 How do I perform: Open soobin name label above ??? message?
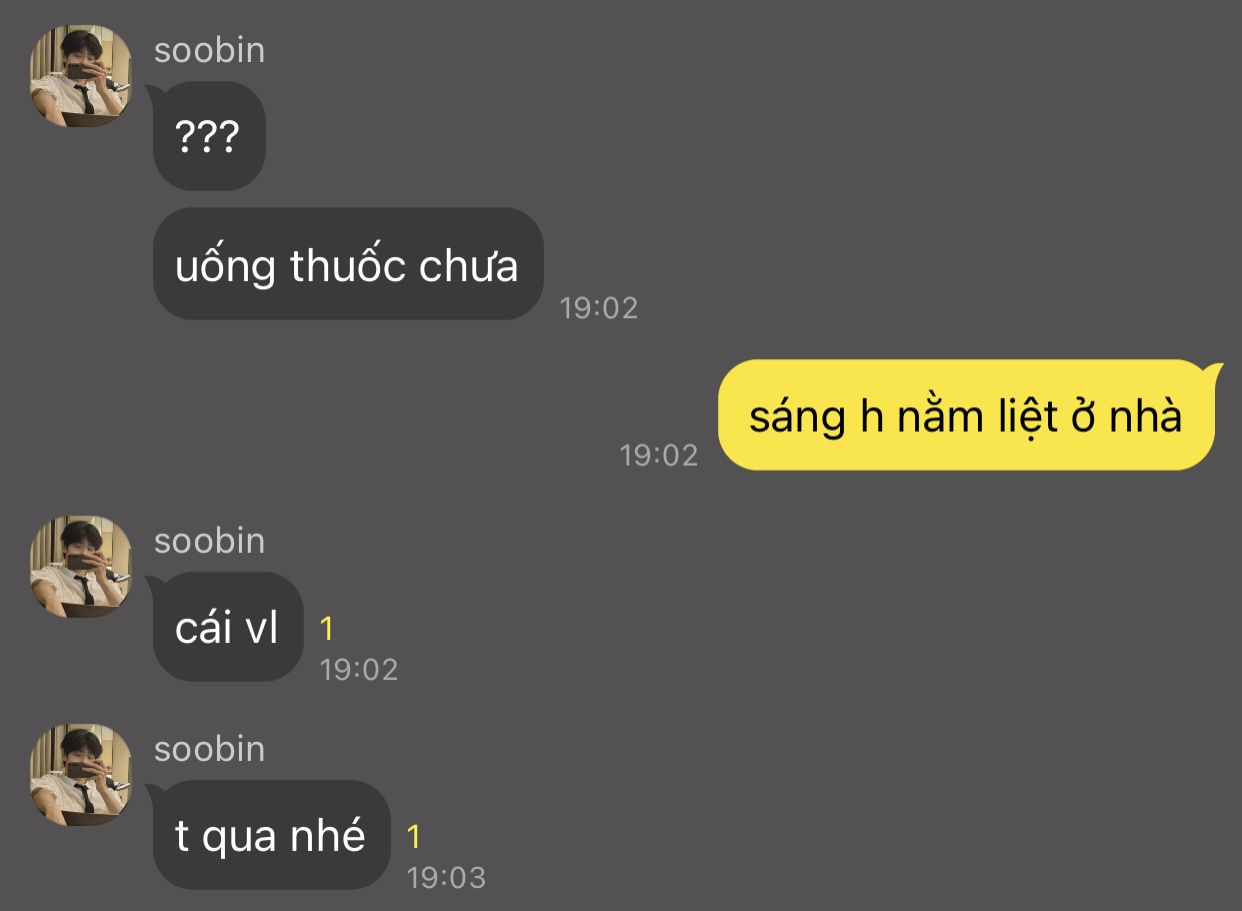209,50
